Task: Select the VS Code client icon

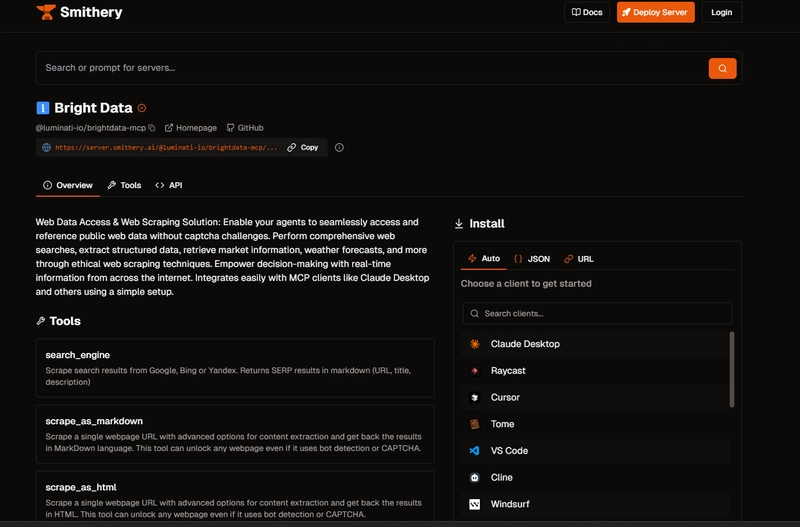Action: pos(474,450)
